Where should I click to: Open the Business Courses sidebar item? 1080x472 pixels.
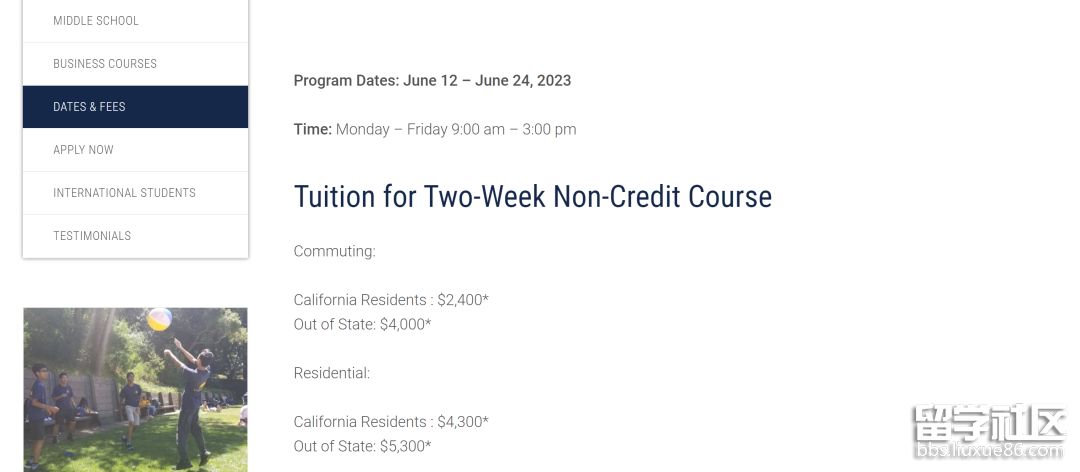(x=135, y=63)
